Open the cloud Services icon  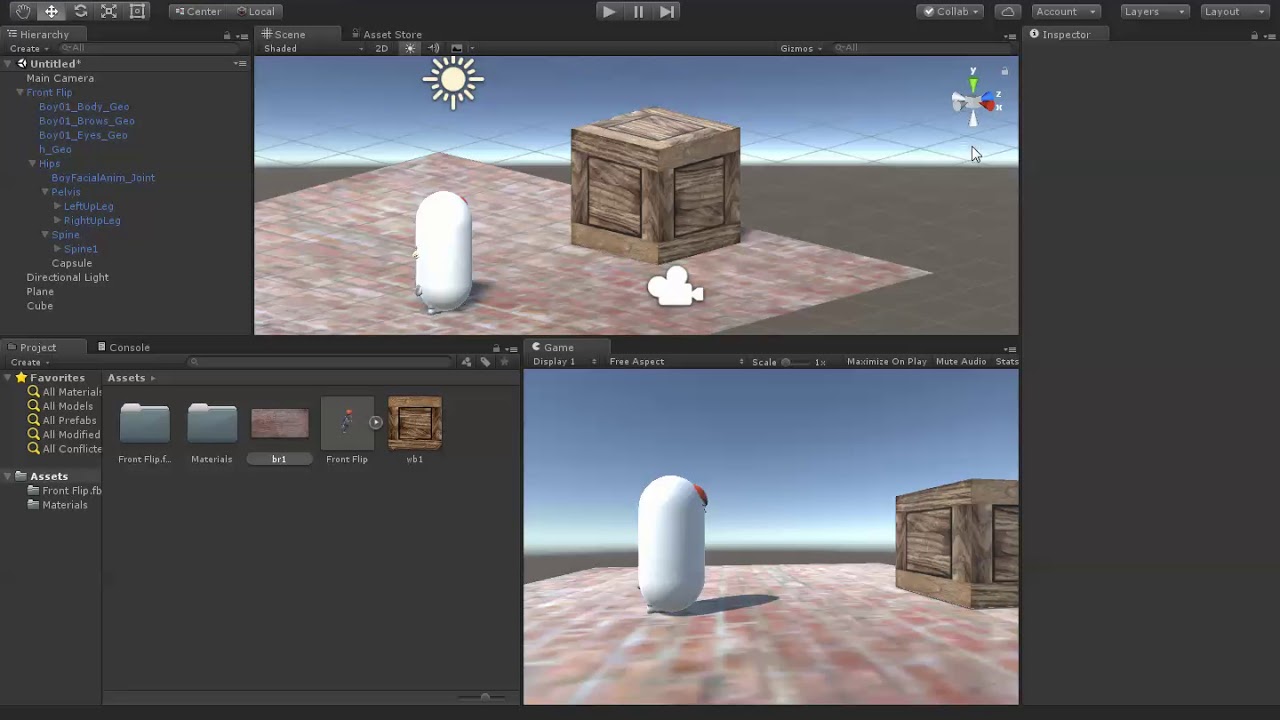(1008, 11)
